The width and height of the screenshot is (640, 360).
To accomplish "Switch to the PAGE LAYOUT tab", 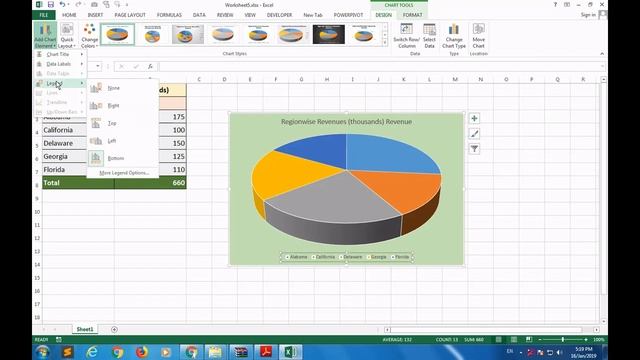I will [x=130, y=15].
